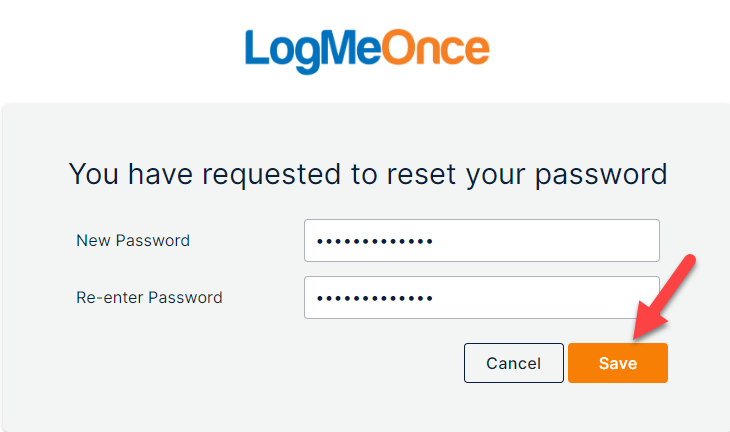The height and width of the screenshot is (432, 730).
Task: Click the New Password label
Action: (133, 241)
